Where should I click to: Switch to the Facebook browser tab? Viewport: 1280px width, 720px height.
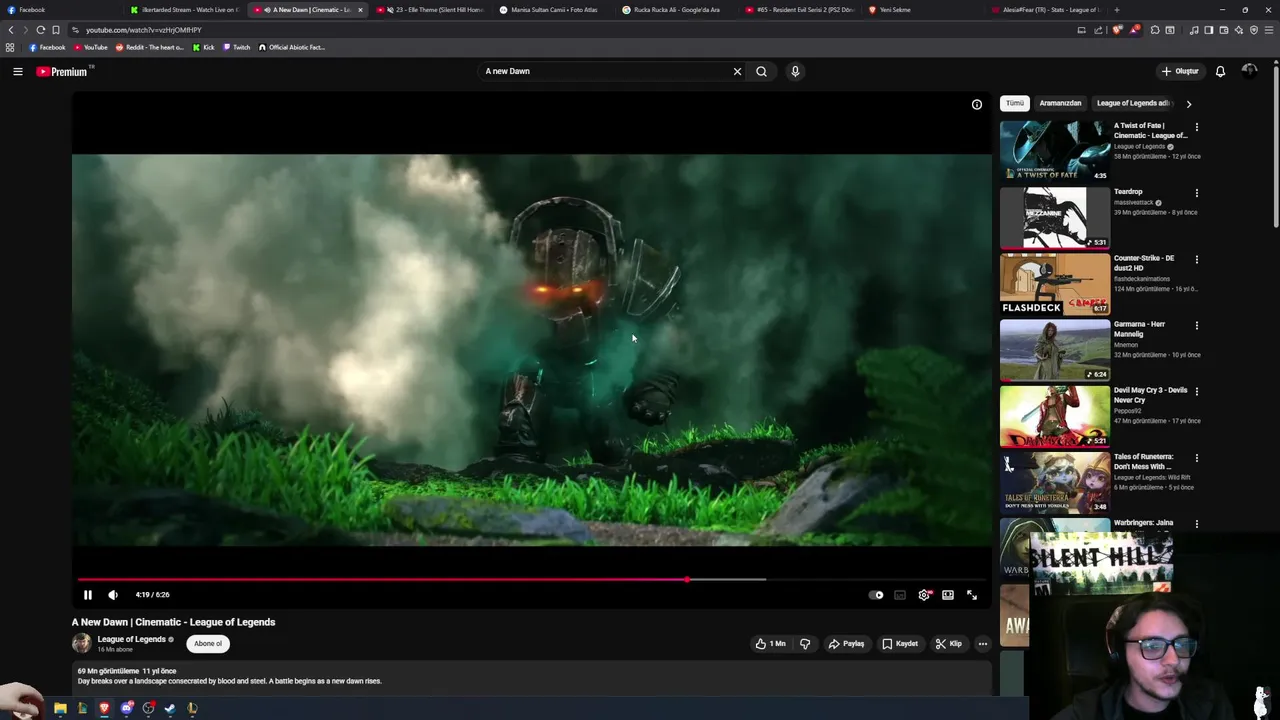pos(60,10)
